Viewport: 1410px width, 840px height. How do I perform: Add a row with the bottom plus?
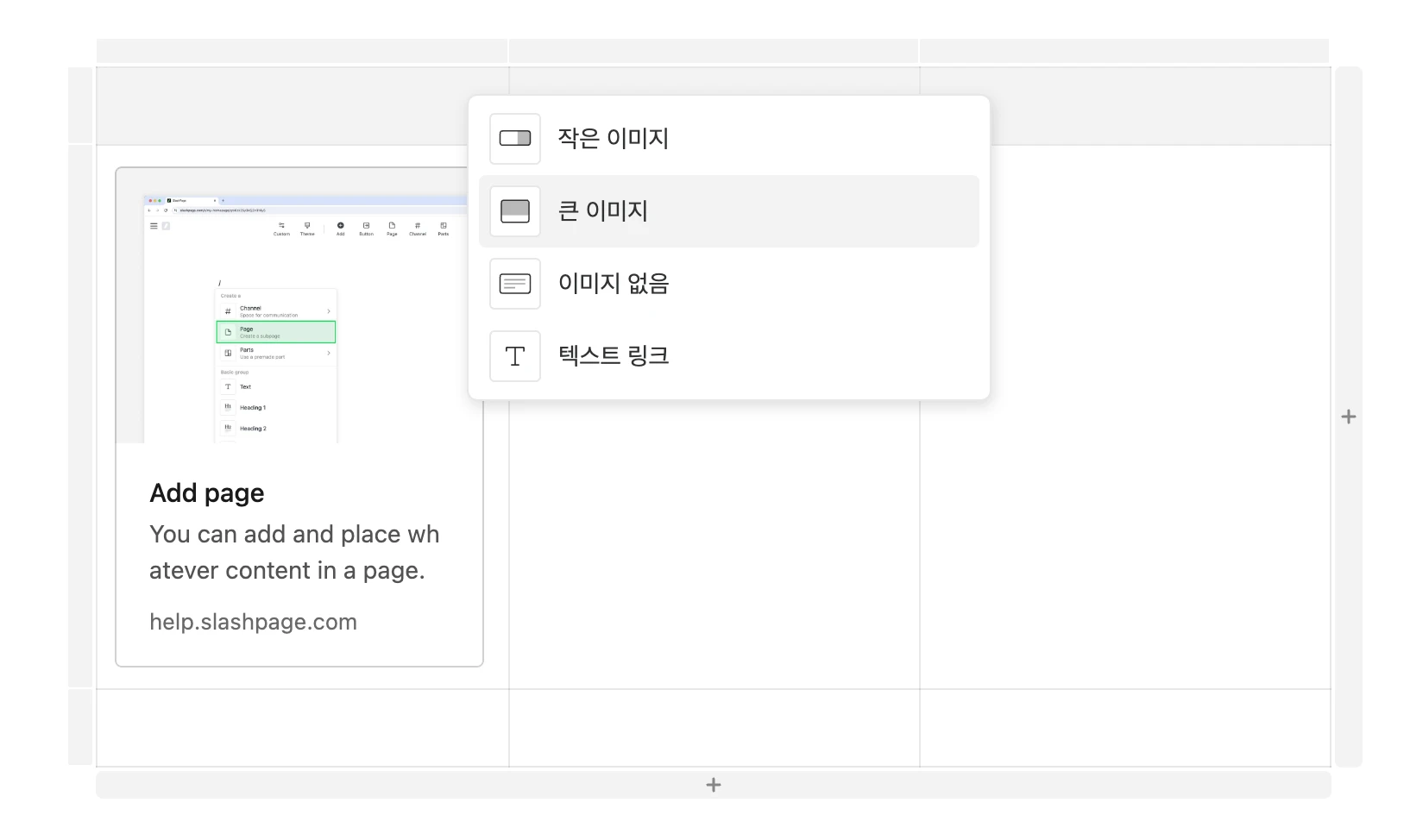point(713,785)
